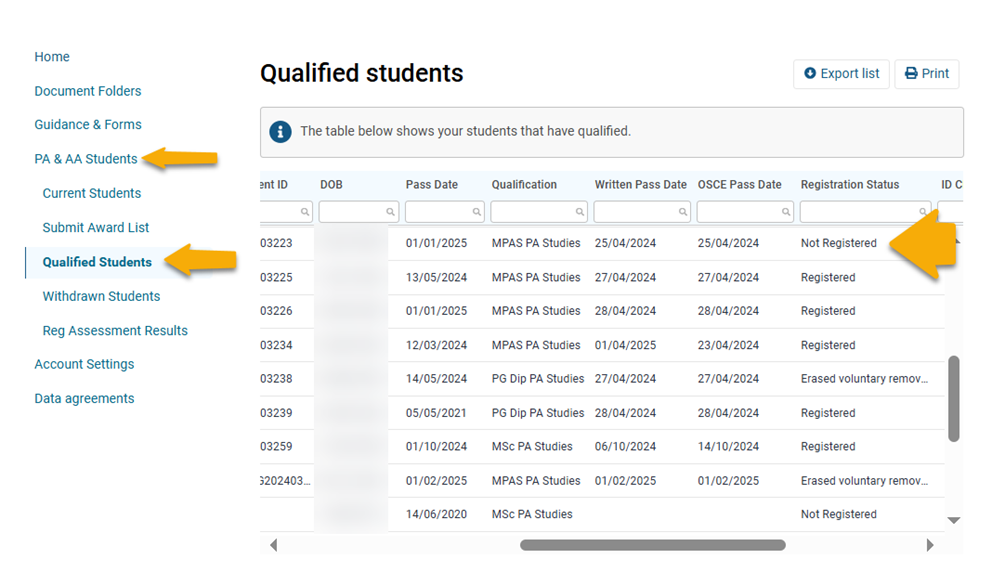Click down arrow of vertical scrollbar
The image size is (992, 572).
[x=953, y=520]
